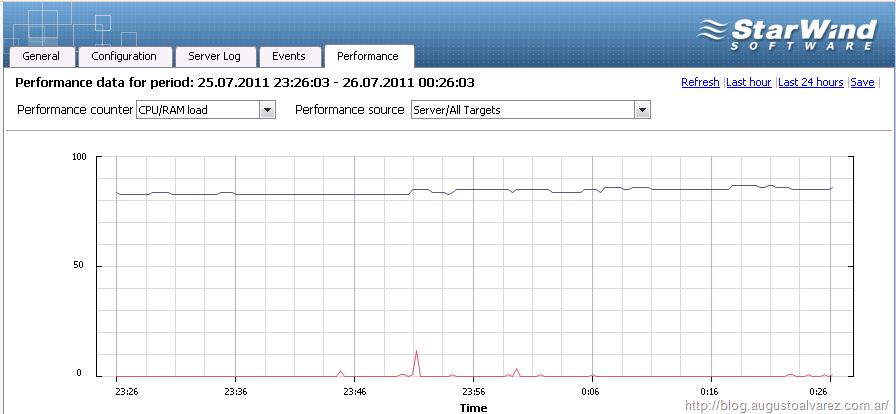The height and width of the screenshot is (414, 896).
Task: Click the Refresh link
Action: coord(700,83)
